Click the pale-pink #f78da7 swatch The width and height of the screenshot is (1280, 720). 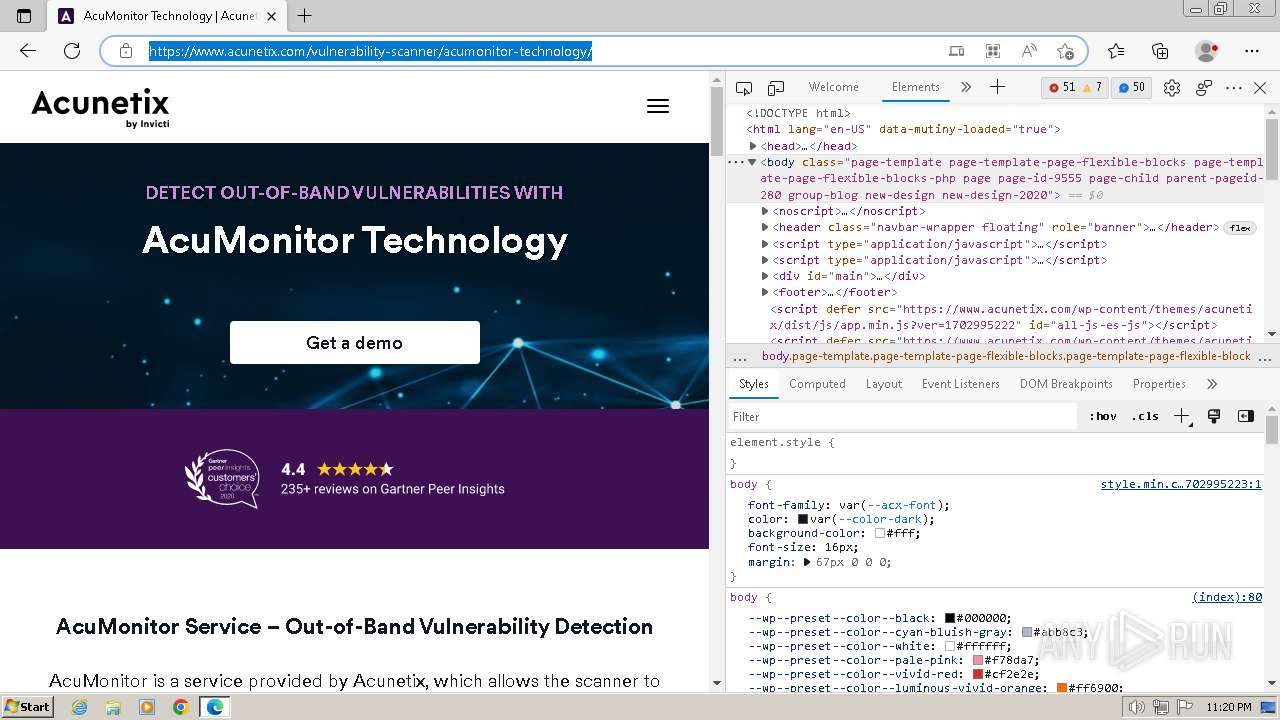pyautogui.click(x=978, y=661)
